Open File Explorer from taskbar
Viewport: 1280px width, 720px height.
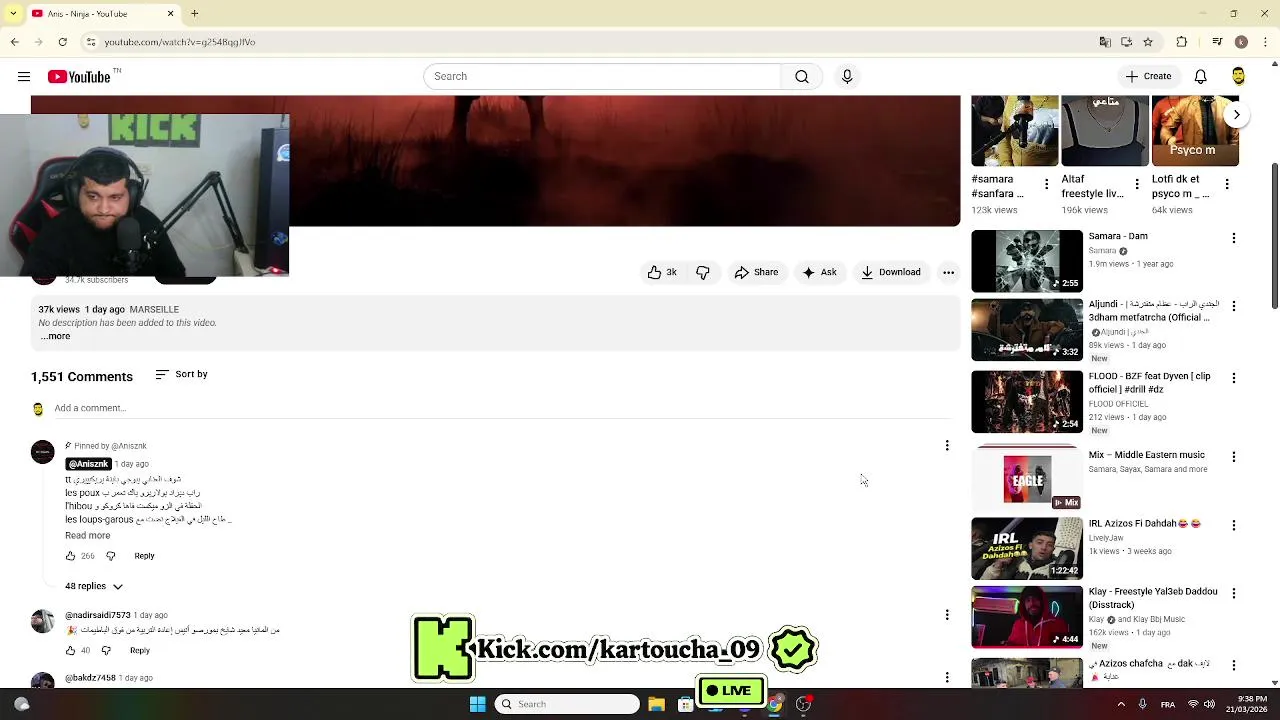click(657, 704)
